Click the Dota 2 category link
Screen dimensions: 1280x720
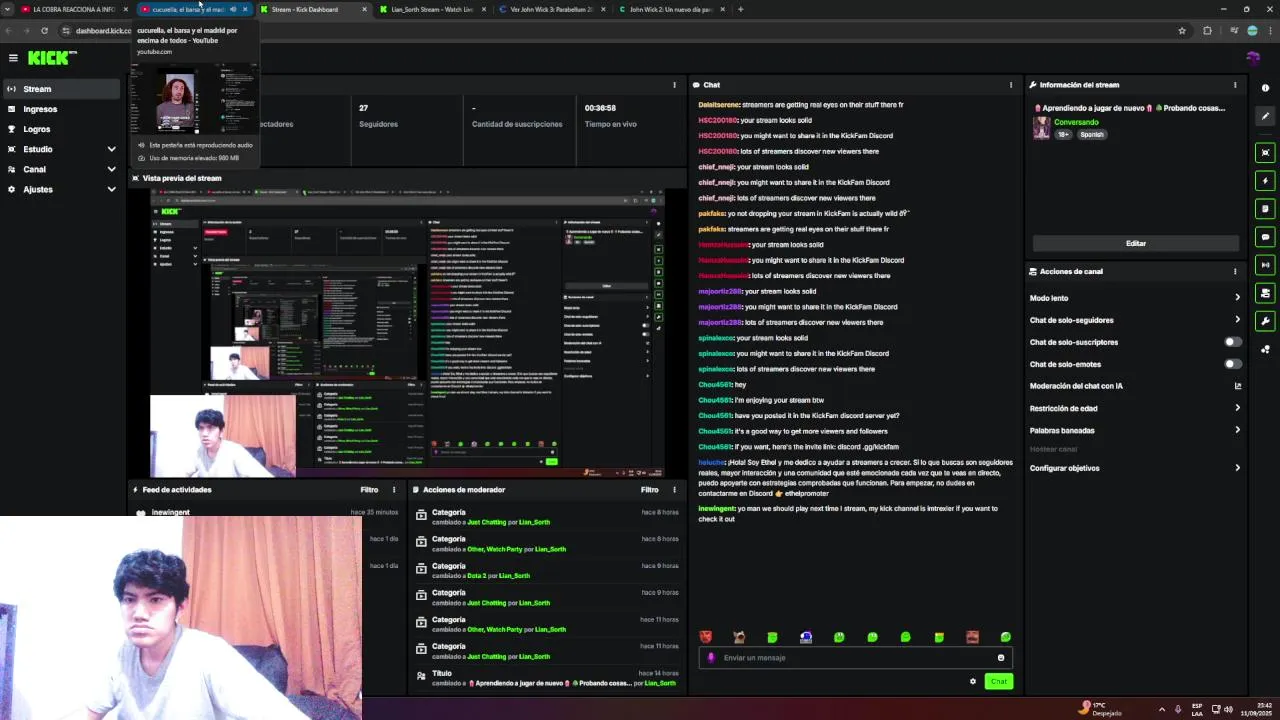[477, 576]
